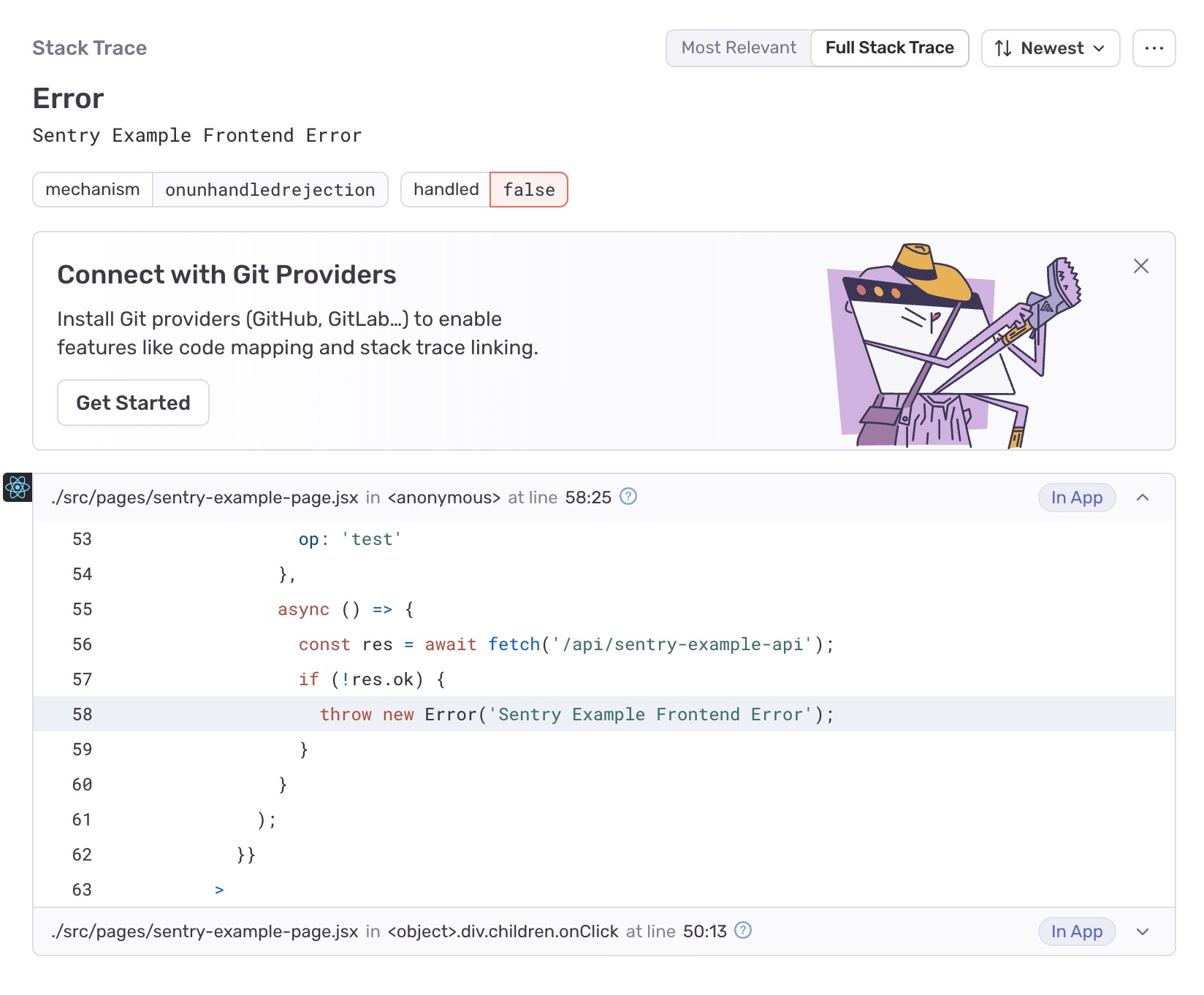Click the In App badge on the anonymous frame
1204x995 pixels.
click(x=1076, y=497)
